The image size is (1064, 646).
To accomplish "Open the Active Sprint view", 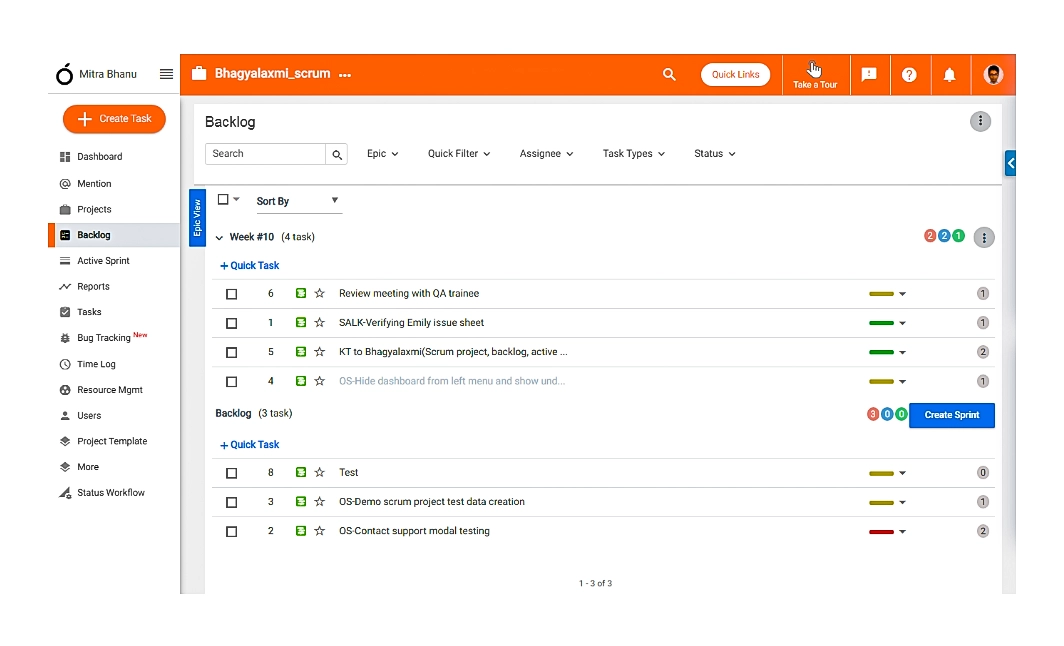I will [102, 260].
